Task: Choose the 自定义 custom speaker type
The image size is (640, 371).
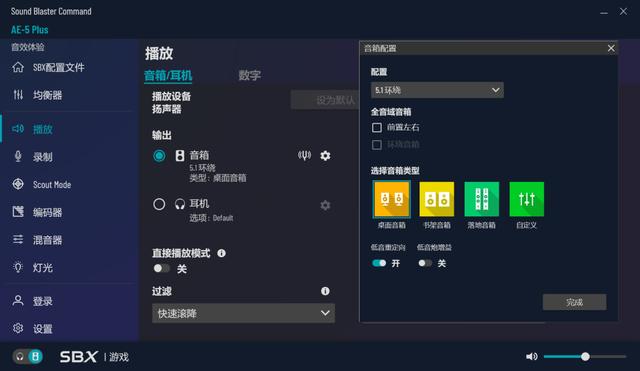Action: (x=527, y=199)
